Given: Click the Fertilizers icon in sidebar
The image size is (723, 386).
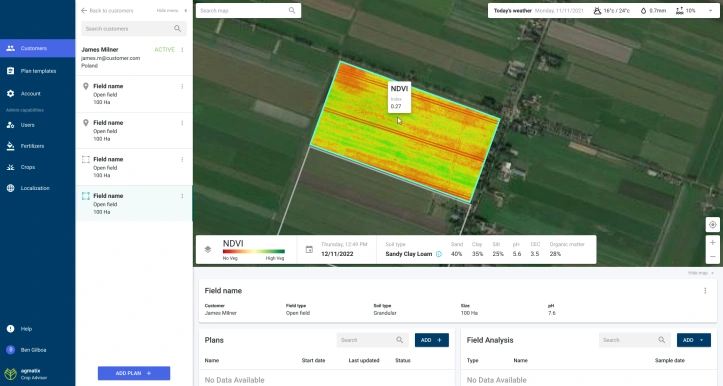Looking at the screenshot, I should pos(11,146).
